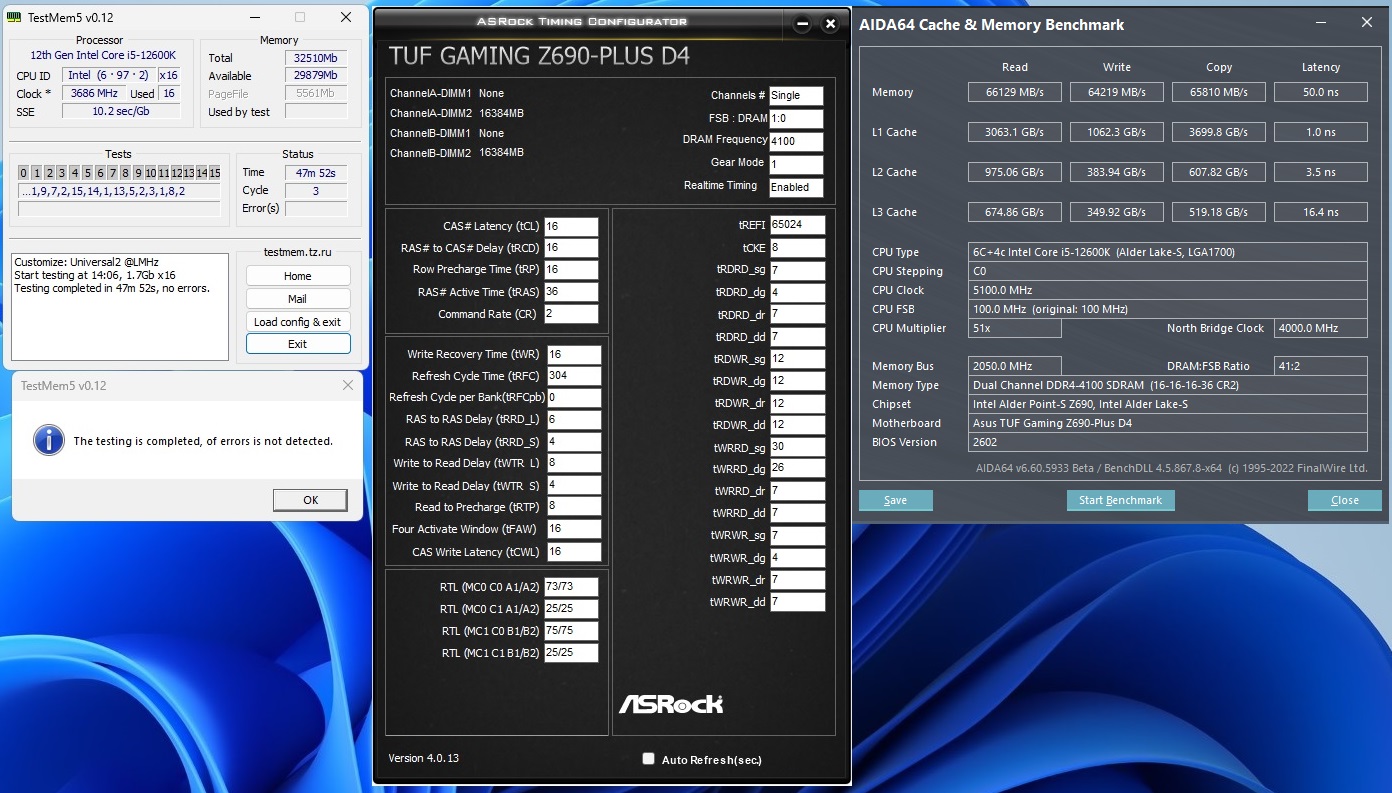Click the RAS# to CAS# Delay (tRCD) field

point(571,248)
